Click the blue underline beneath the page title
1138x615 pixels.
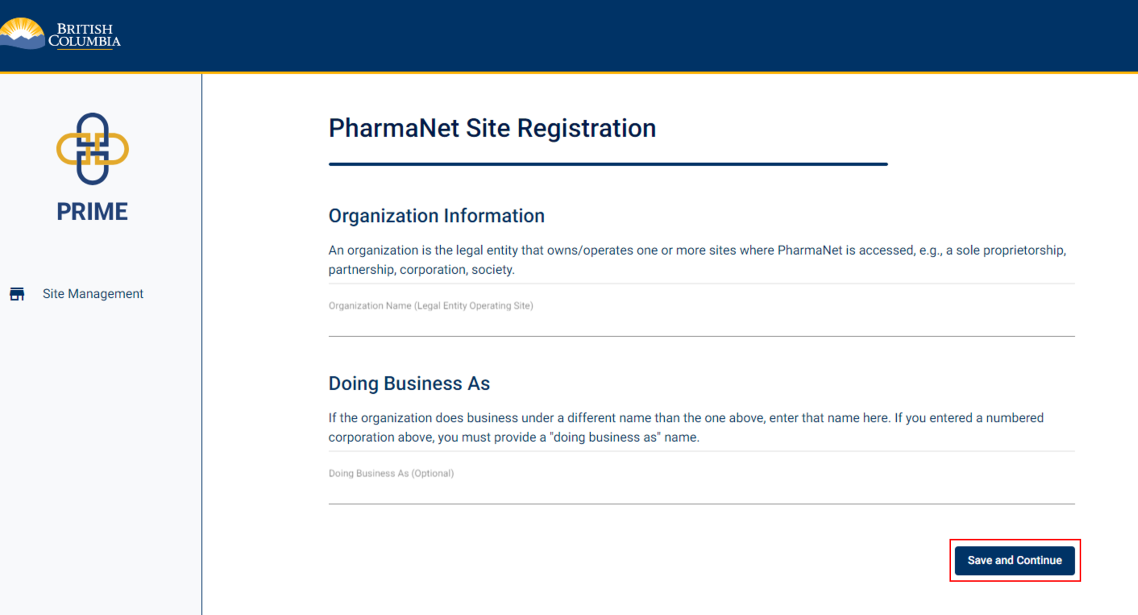[x=607, y=164]
